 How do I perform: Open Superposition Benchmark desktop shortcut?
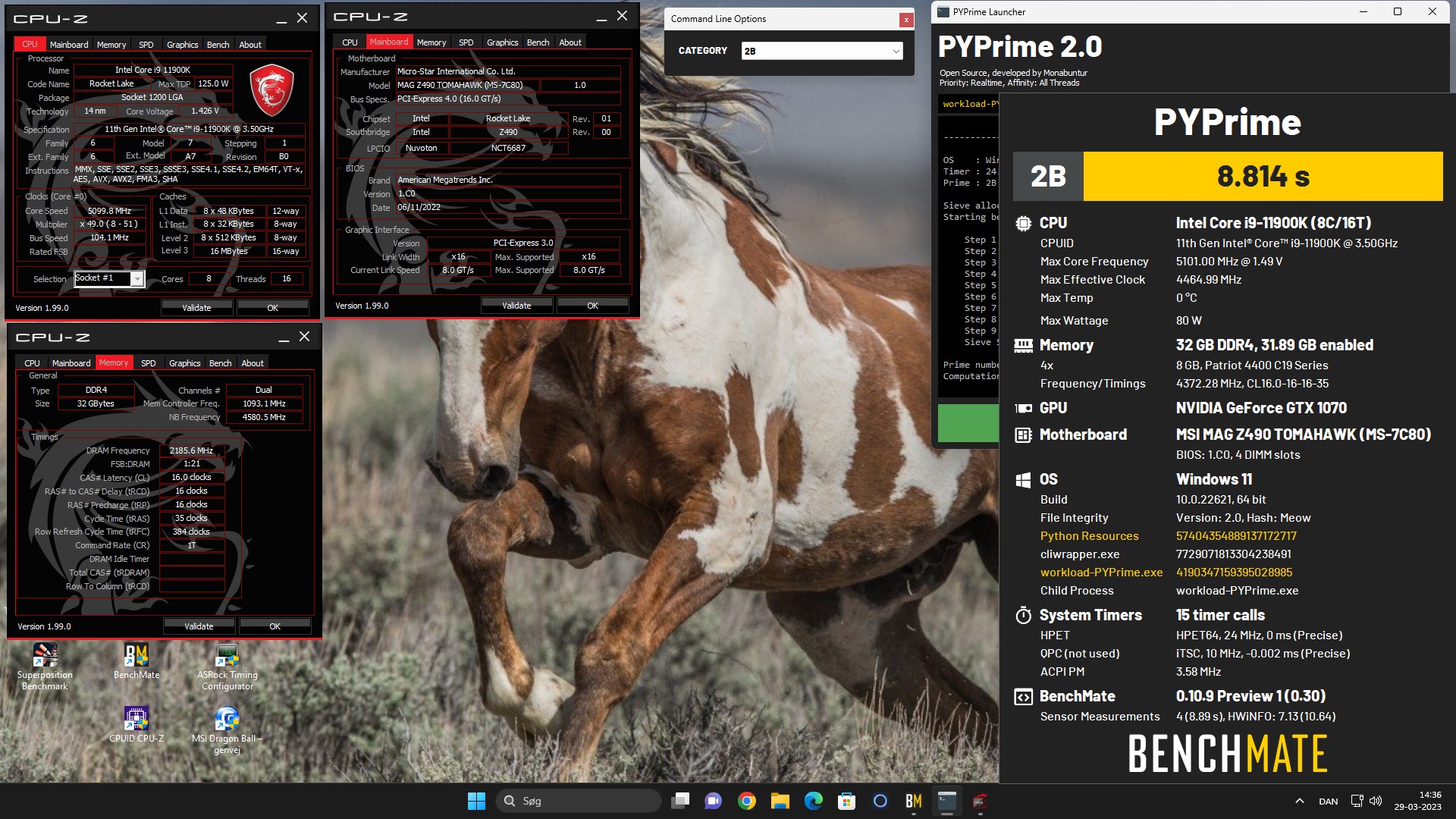(45, 667)
